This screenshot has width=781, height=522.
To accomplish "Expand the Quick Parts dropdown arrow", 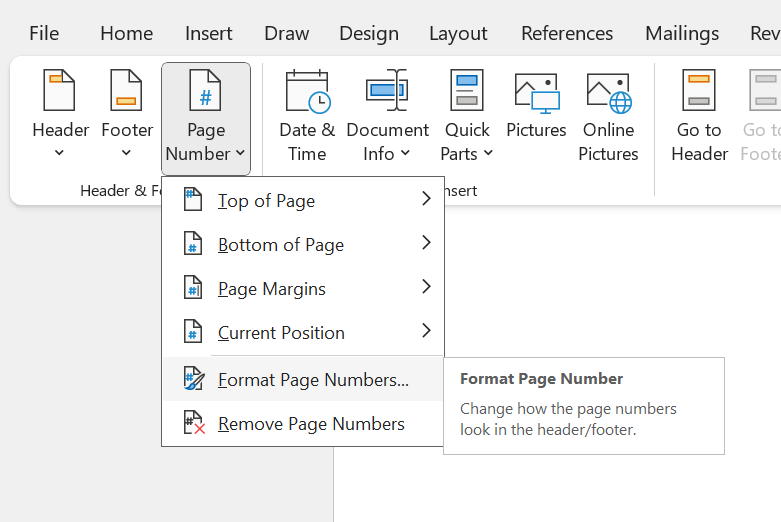I will pos(488,153).
